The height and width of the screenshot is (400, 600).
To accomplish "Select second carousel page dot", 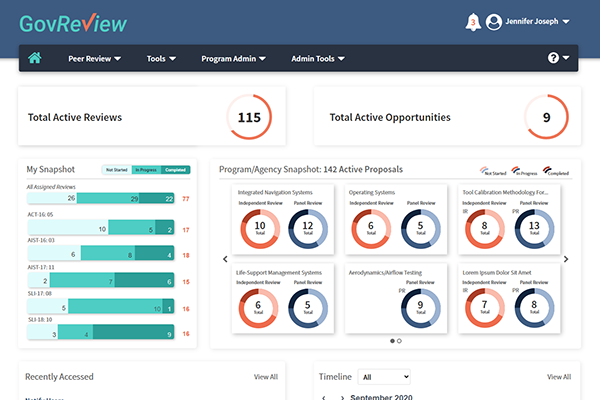I will tap(399, 341).
